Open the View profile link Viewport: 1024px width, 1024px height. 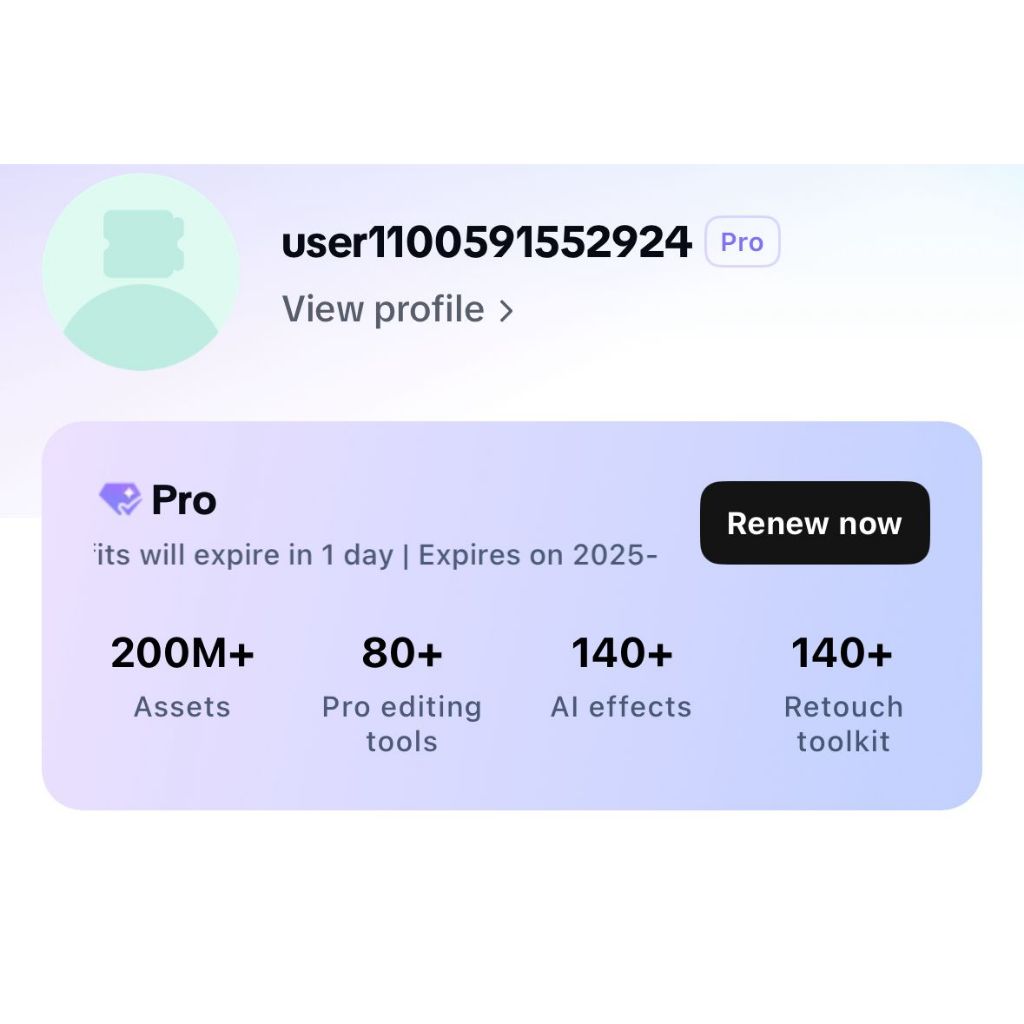click(x=383, y=309)
